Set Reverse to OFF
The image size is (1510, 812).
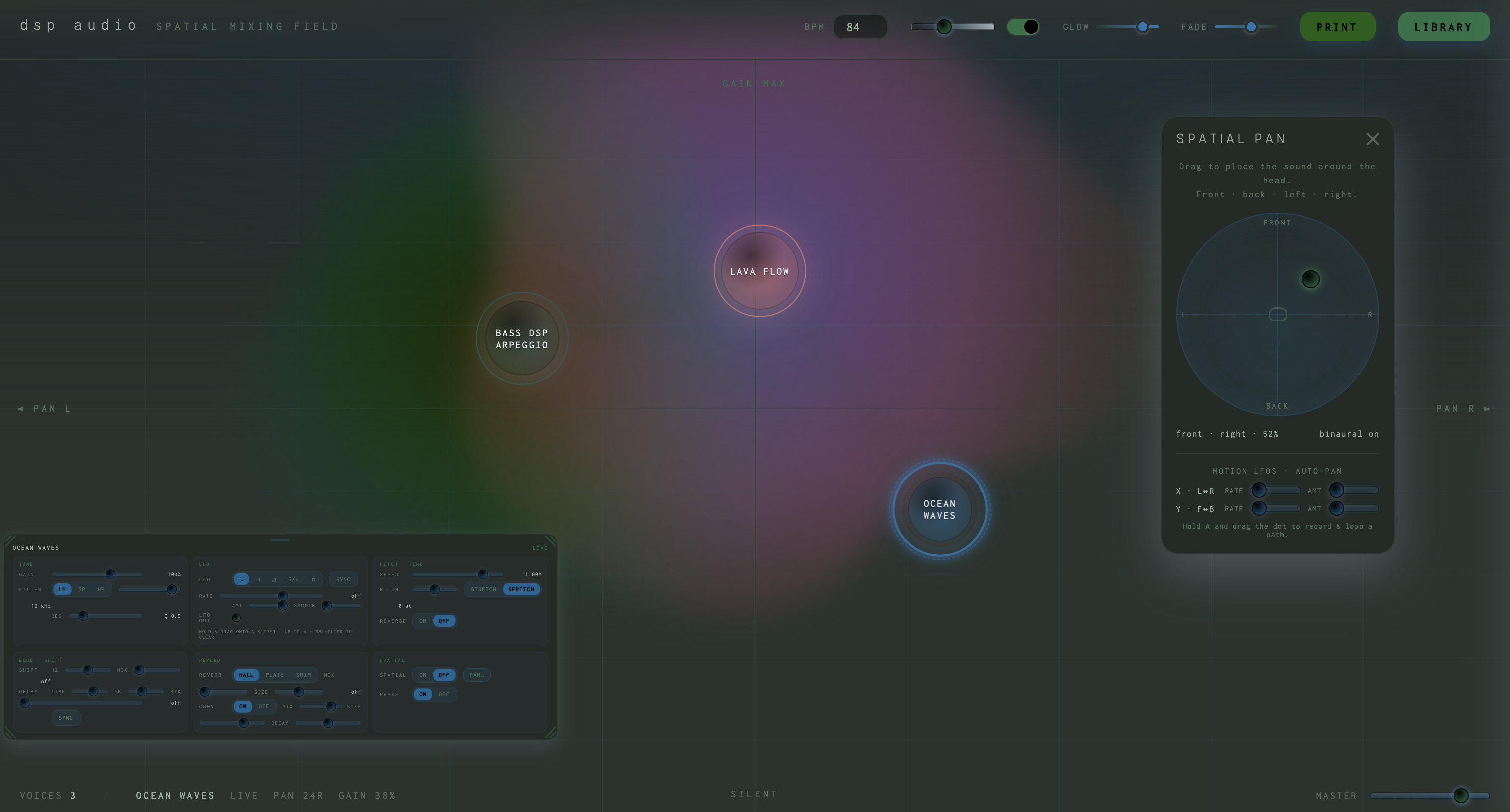[x=444, y=621]
